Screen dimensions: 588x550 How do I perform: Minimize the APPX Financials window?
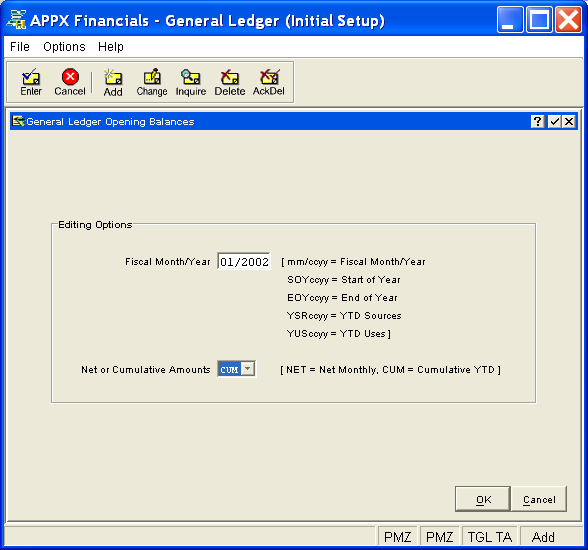510,19
